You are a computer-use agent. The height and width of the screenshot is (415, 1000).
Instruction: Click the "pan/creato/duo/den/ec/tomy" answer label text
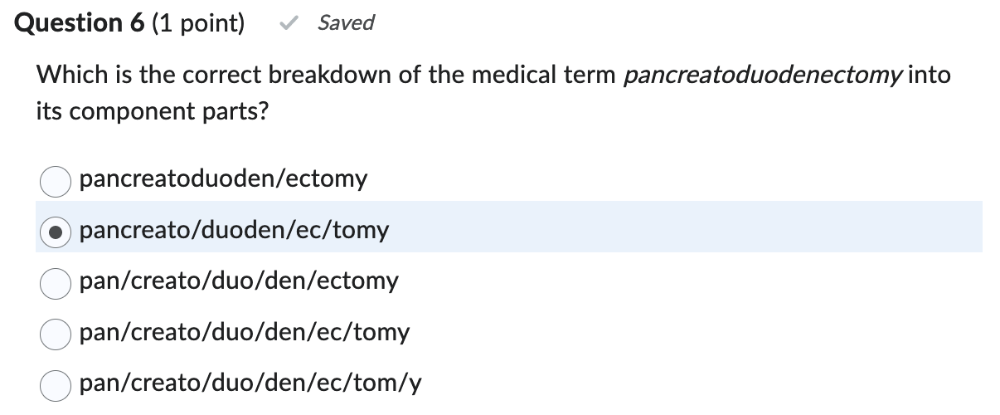(244, 333)
